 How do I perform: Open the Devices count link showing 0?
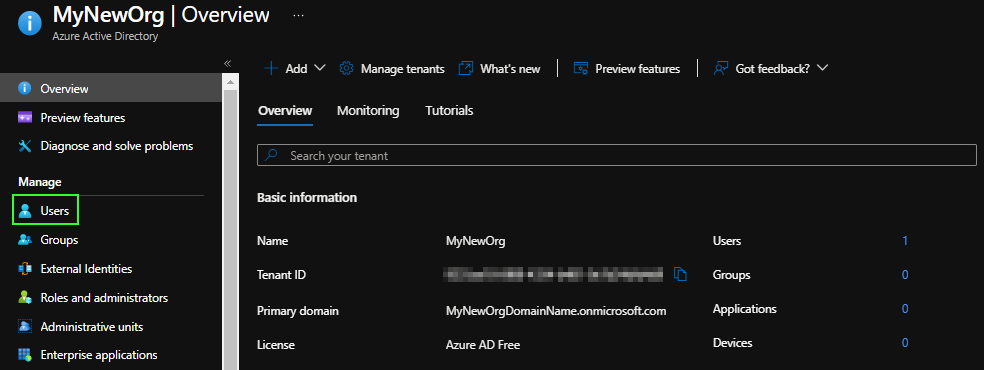pos(905,342)
